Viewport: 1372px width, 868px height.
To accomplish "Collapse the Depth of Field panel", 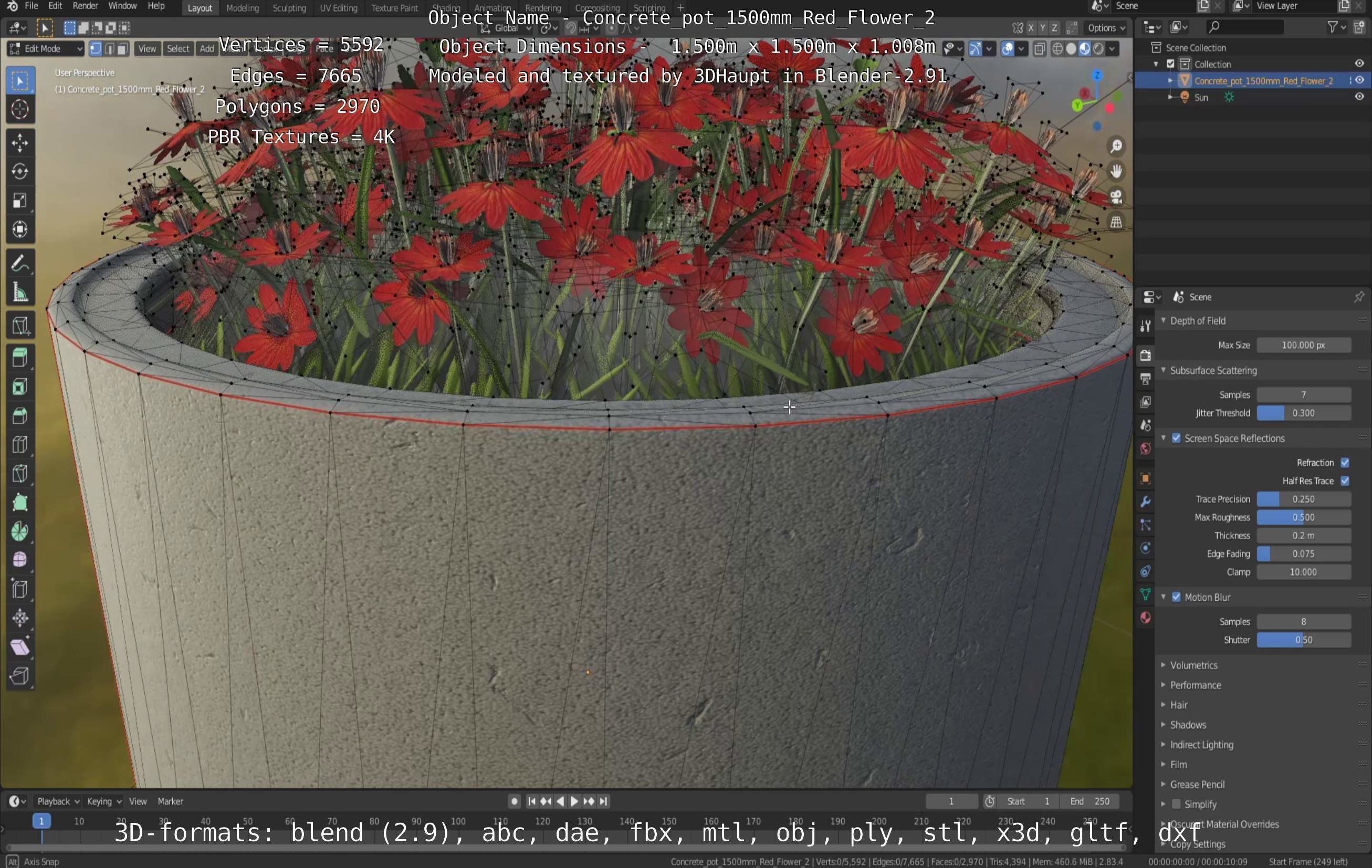I will click(x=1197, y=321).
